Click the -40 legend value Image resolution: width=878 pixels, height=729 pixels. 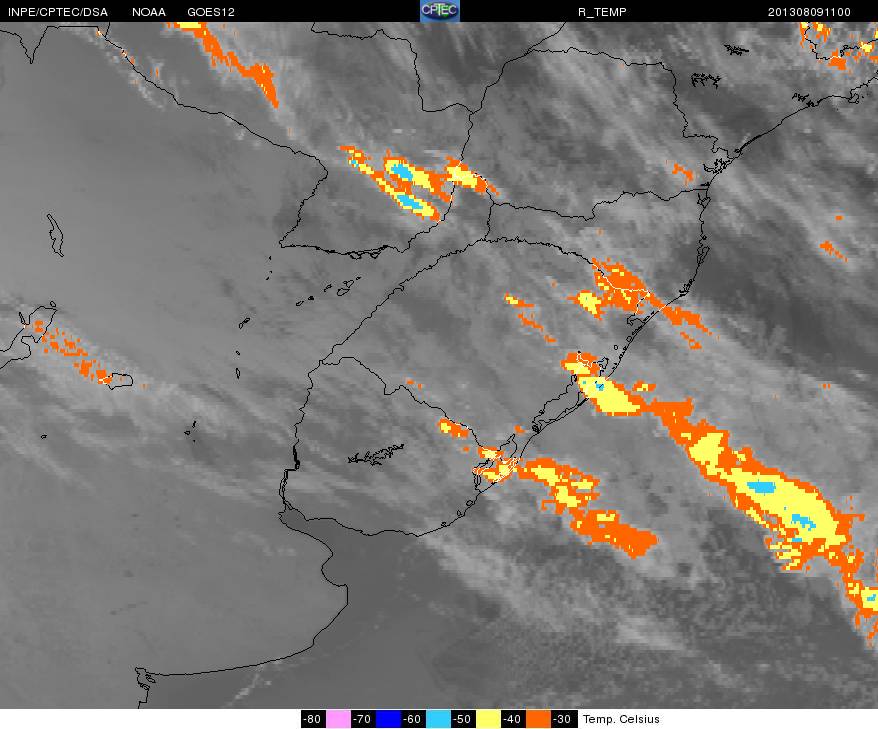point(512,719)
